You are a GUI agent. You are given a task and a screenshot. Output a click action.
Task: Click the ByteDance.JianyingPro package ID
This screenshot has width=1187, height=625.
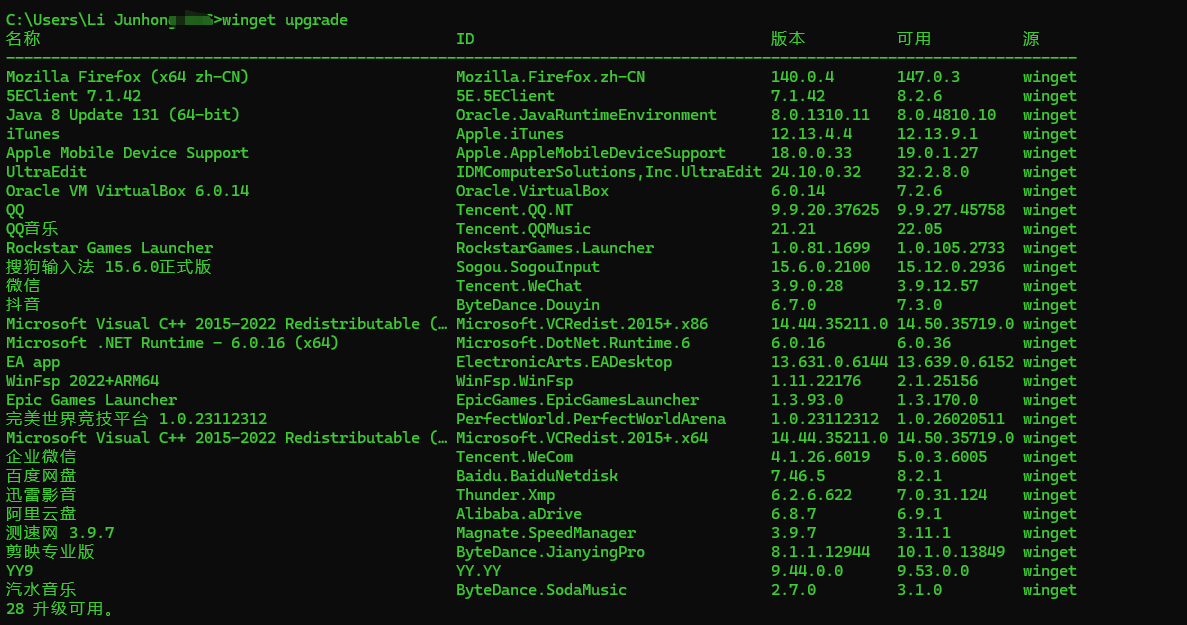550,552
